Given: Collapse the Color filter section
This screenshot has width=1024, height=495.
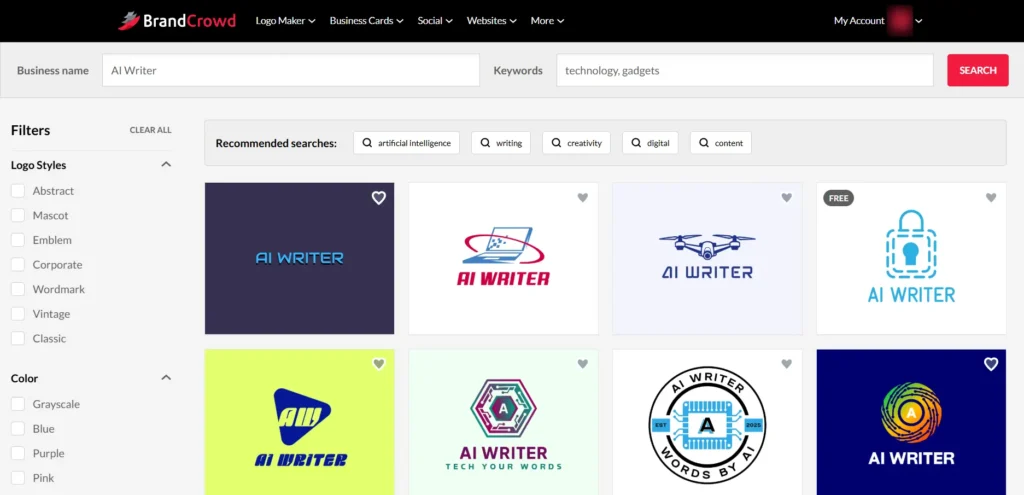Looking at the screenshot, I should [166, 377].
